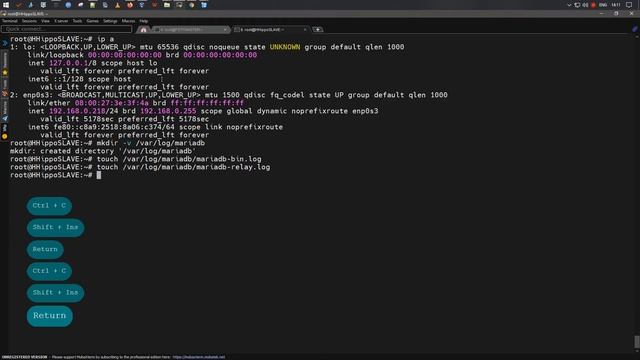Open the Tools menu
Image resolution: width=640 pixels, height=360 pixels.
77,21
